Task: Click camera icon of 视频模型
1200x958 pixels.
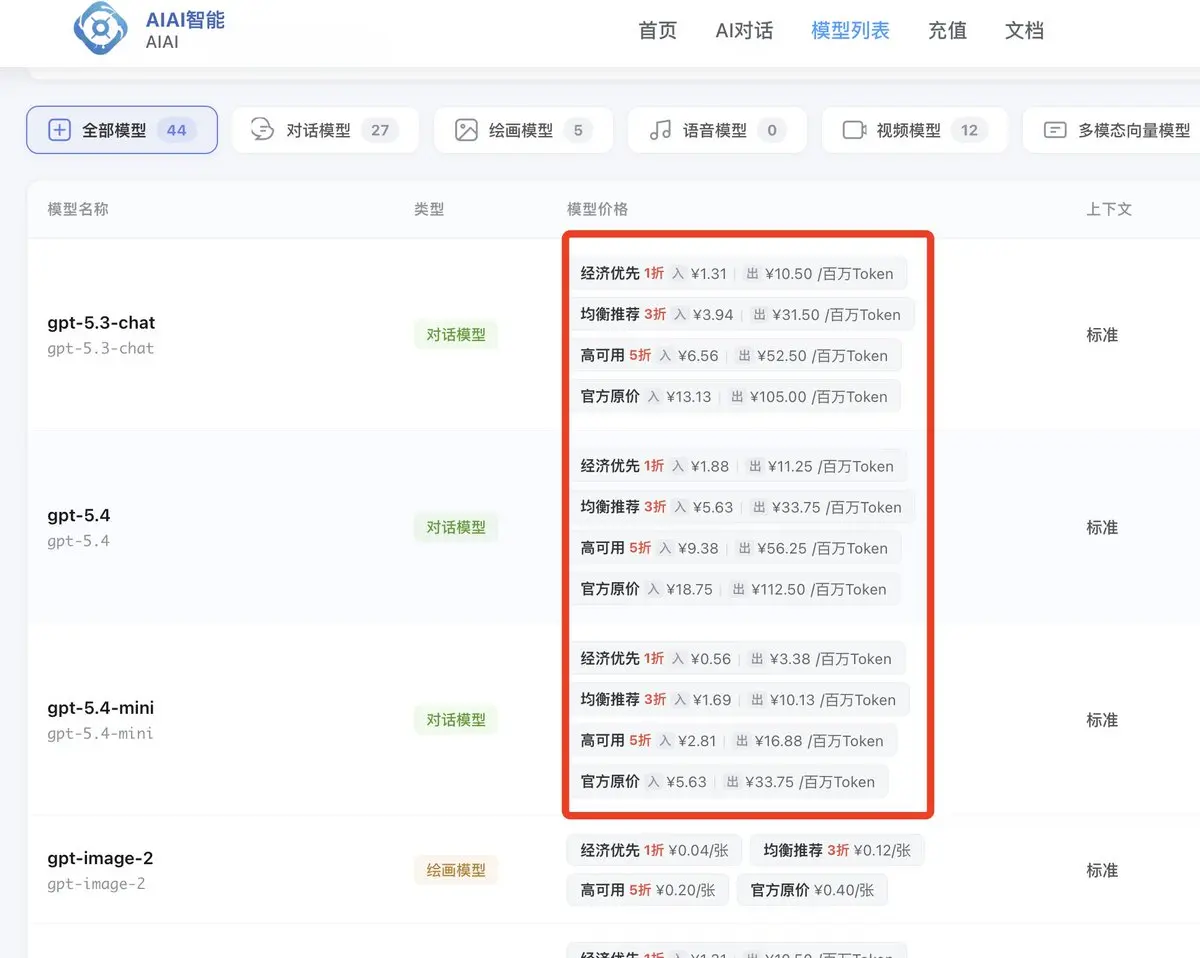Action: (854, 130)
